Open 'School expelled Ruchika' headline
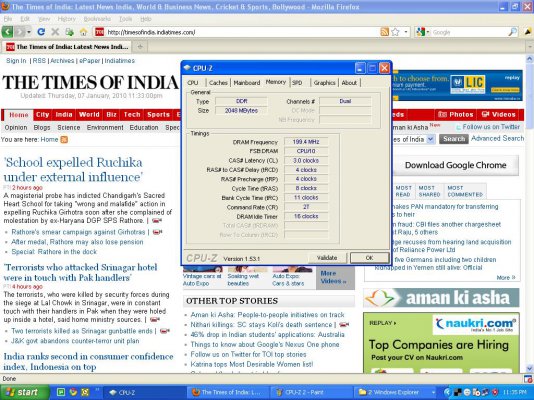Viewport: 534px width, 400px height. click(x=73, y=170)
